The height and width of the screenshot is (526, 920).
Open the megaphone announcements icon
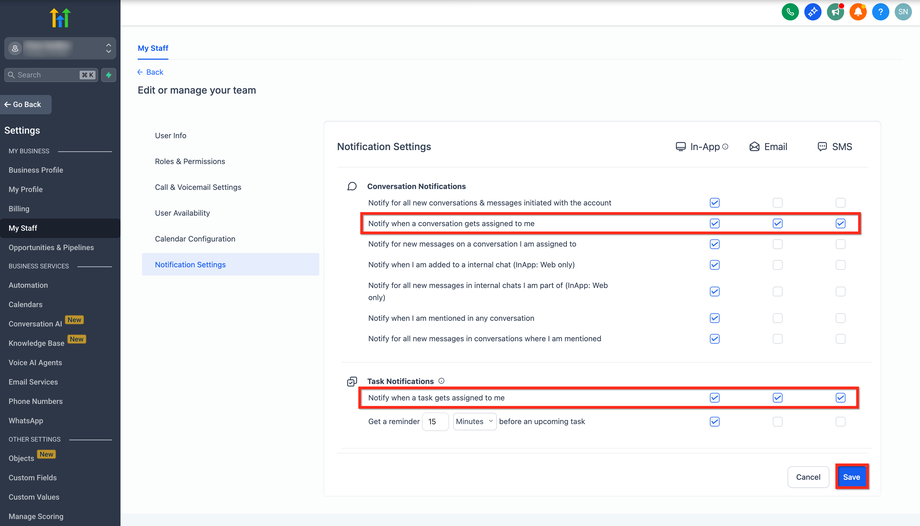836,12
